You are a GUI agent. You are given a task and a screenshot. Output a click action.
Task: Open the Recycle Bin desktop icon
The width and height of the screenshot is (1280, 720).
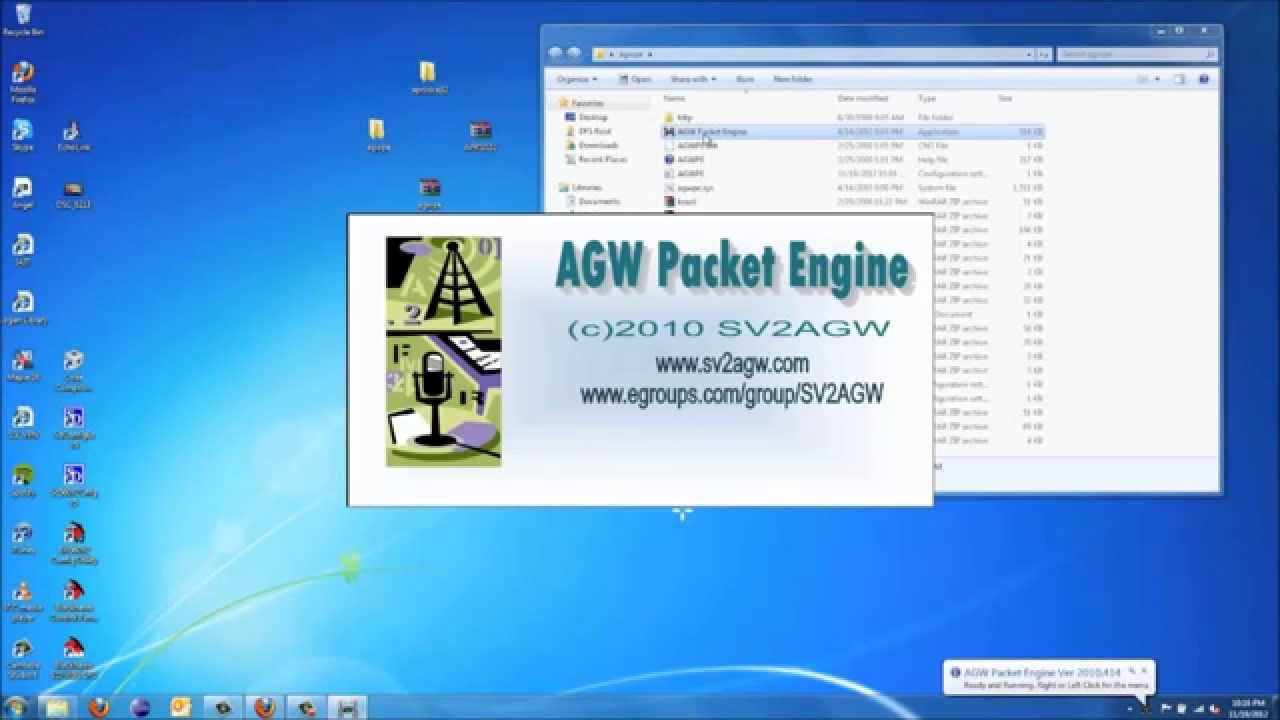(22, 18)
